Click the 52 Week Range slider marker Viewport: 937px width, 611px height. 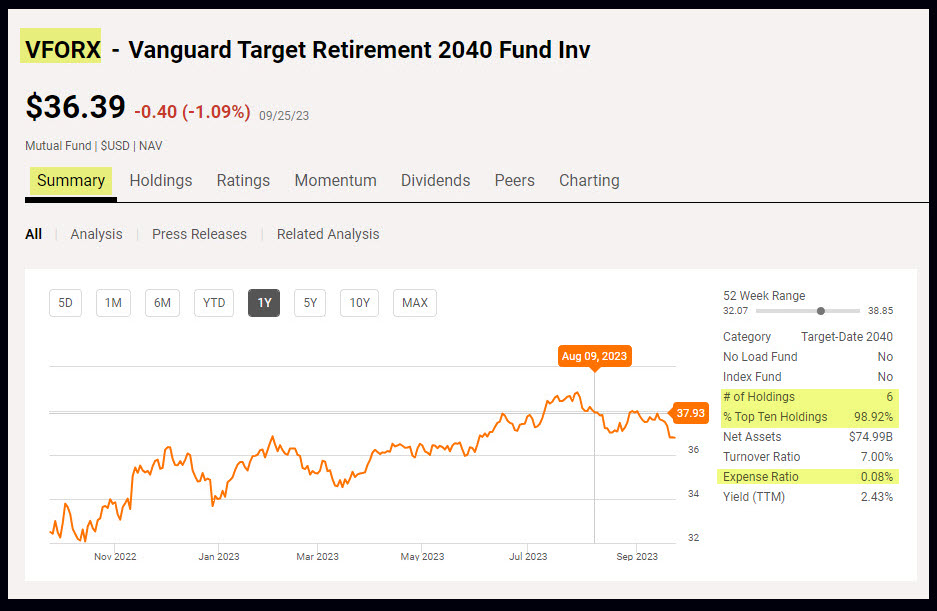click(x=821, y=311)
